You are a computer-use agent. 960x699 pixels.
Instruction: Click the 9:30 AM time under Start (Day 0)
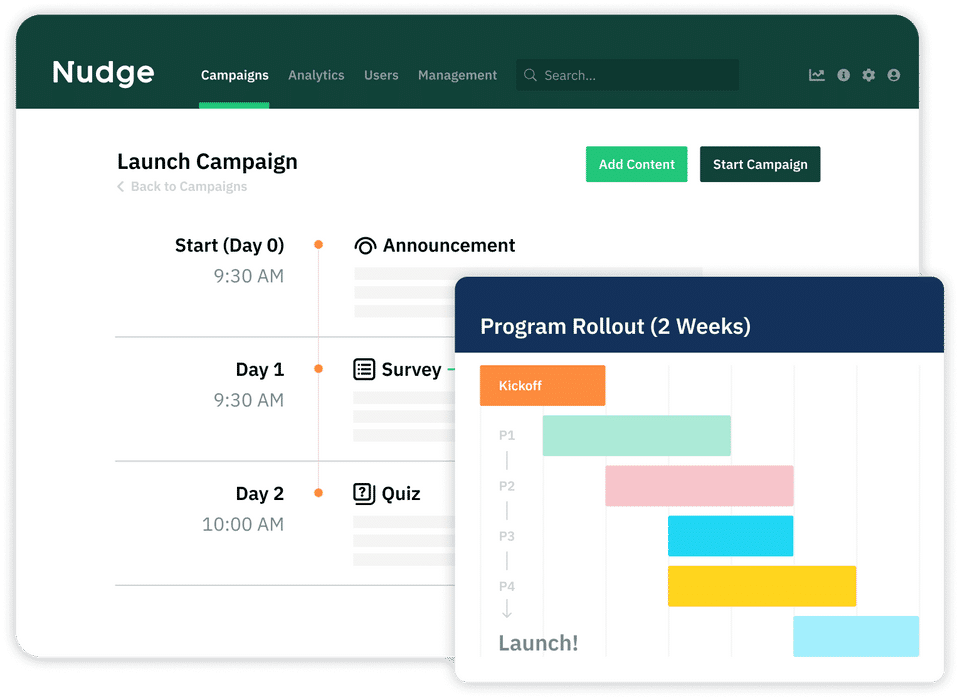[249, 276]
